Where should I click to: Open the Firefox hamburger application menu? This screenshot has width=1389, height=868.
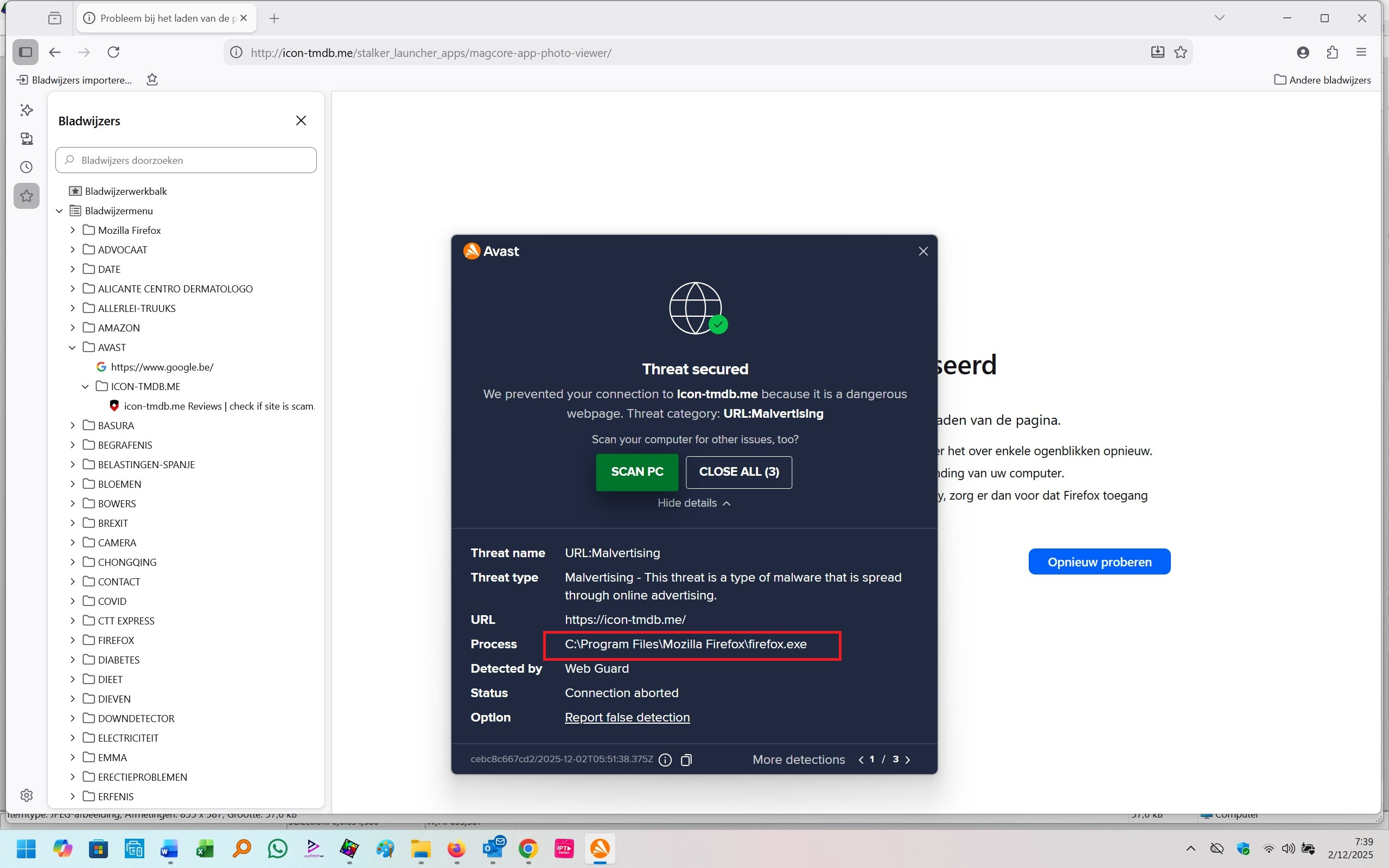(1361, 52)
